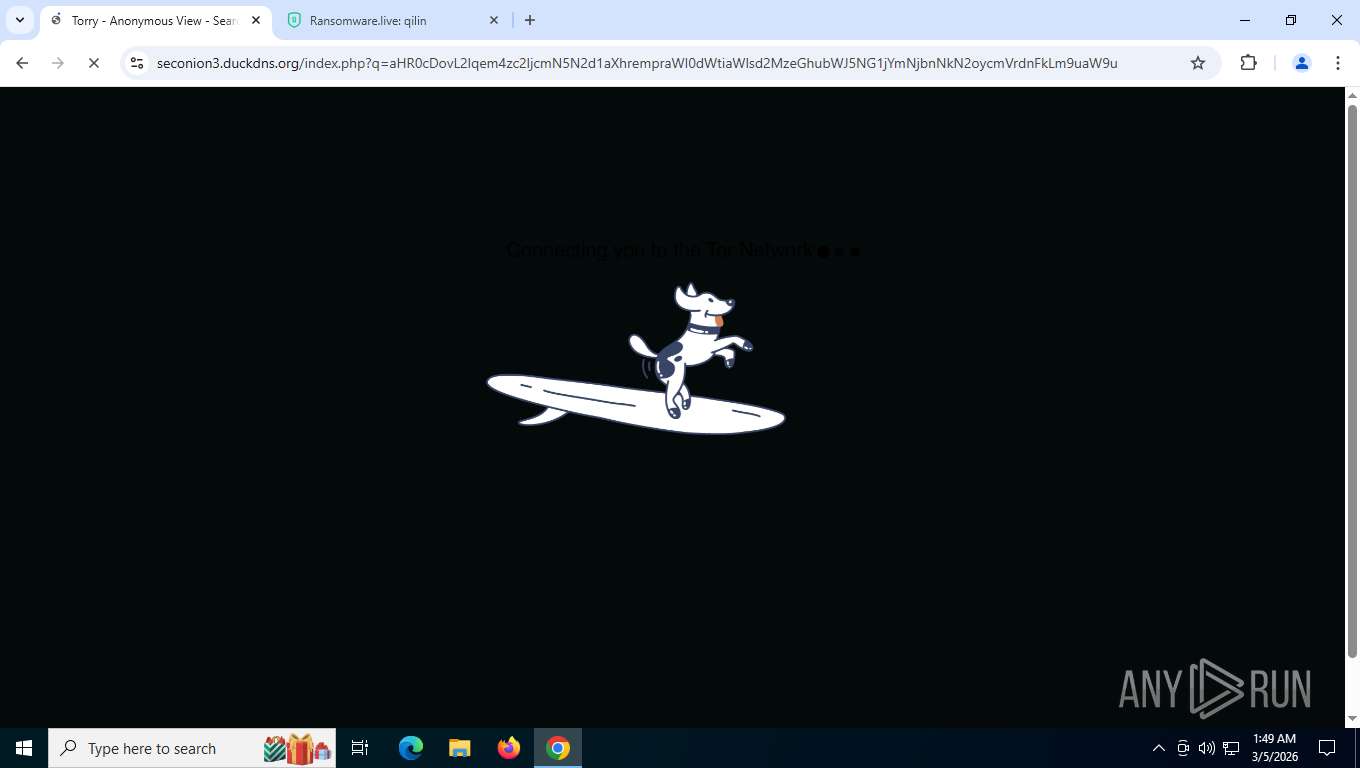Open the volume control in system tray
The width and height of the screenshot is (1360, 768).
pos(1207,748)
